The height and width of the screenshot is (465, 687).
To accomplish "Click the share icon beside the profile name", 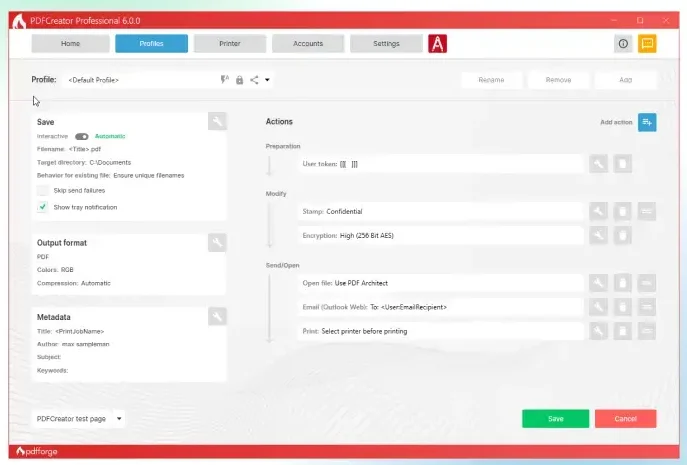I will point(254,80).
